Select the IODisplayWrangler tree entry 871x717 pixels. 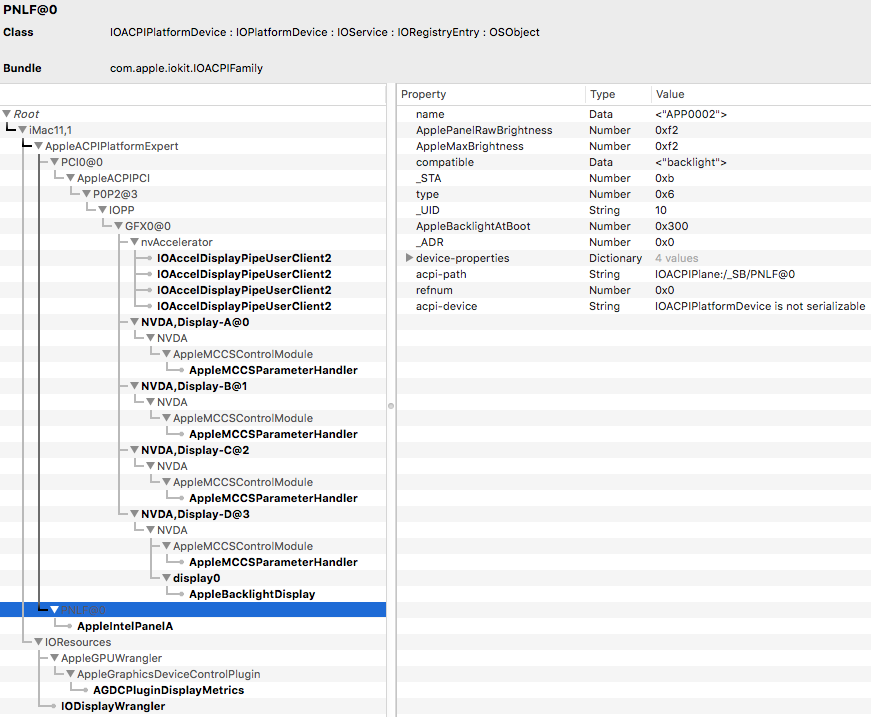click(x=113, y=706)
